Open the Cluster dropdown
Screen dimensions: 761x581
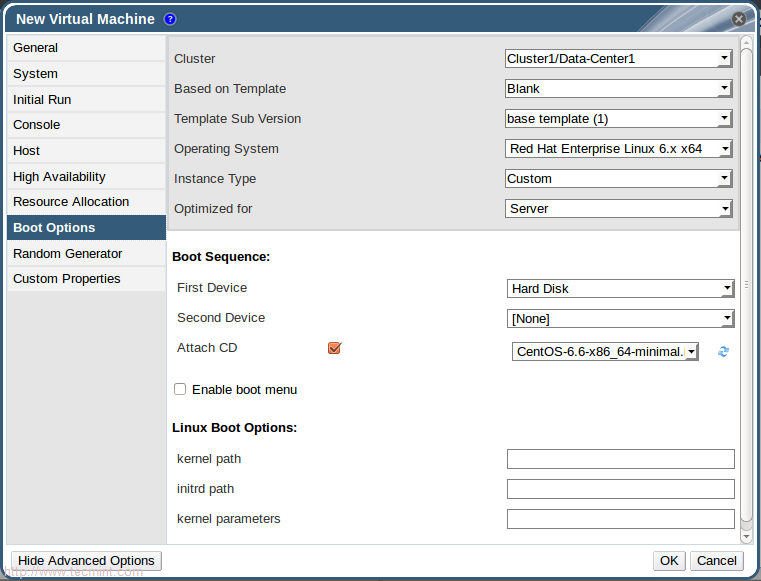(619, 59)
